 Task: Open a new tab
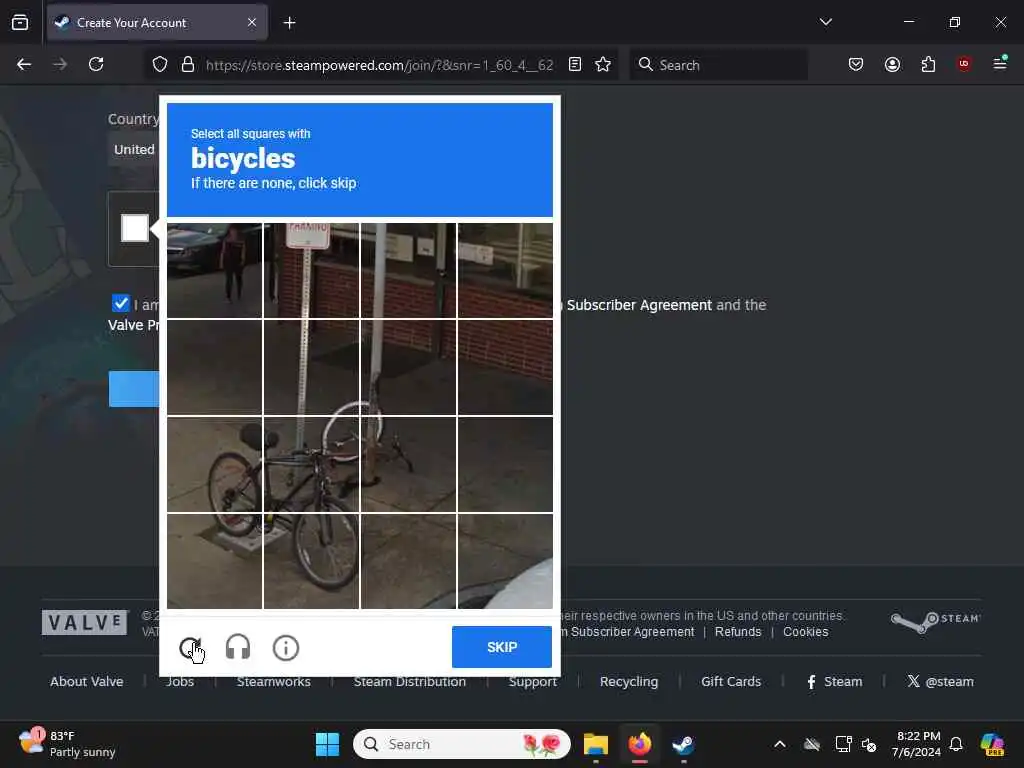[289, 23]
